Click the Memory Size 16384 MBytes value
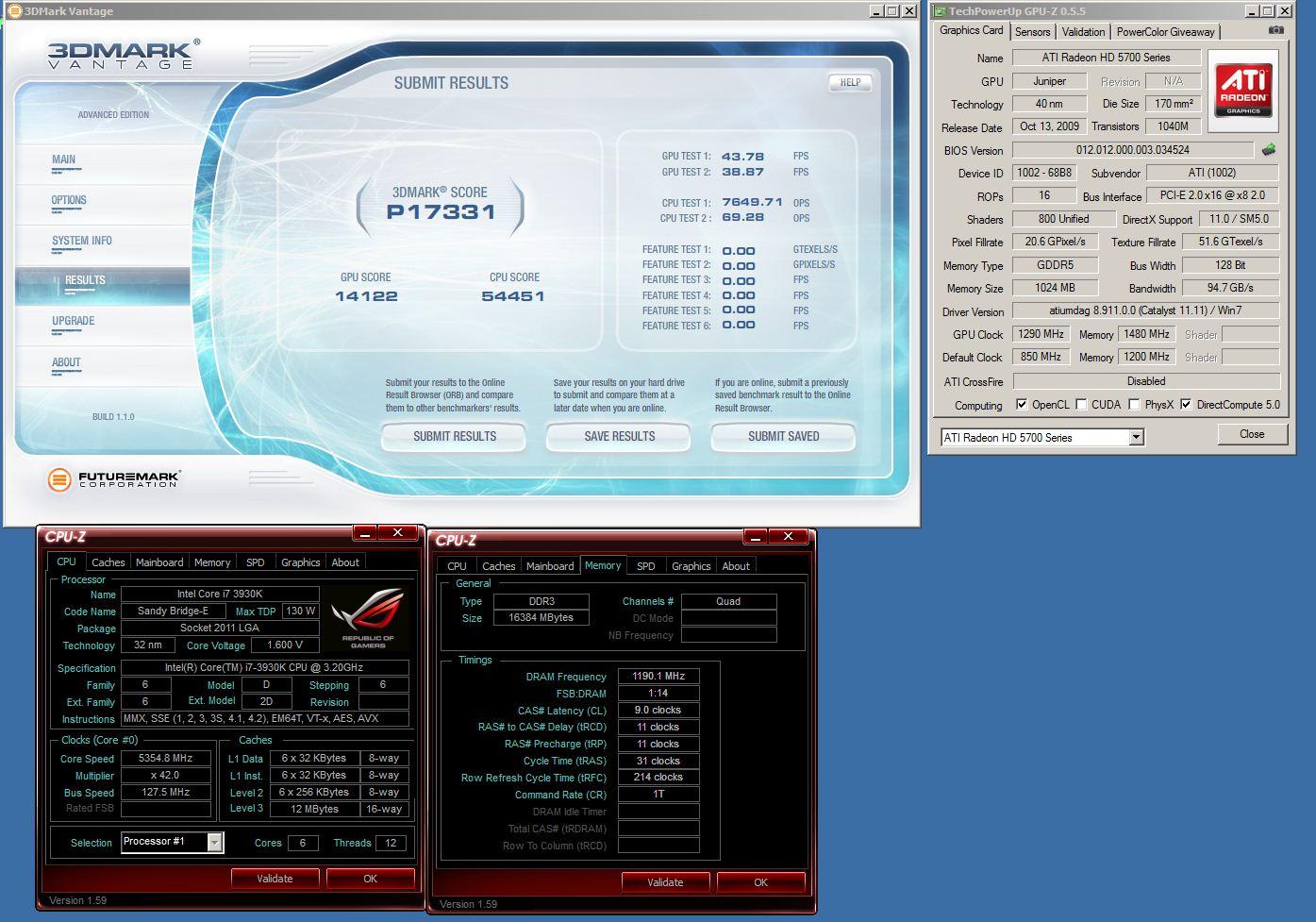The image size is (1316, 922). [x=541, y=618]
